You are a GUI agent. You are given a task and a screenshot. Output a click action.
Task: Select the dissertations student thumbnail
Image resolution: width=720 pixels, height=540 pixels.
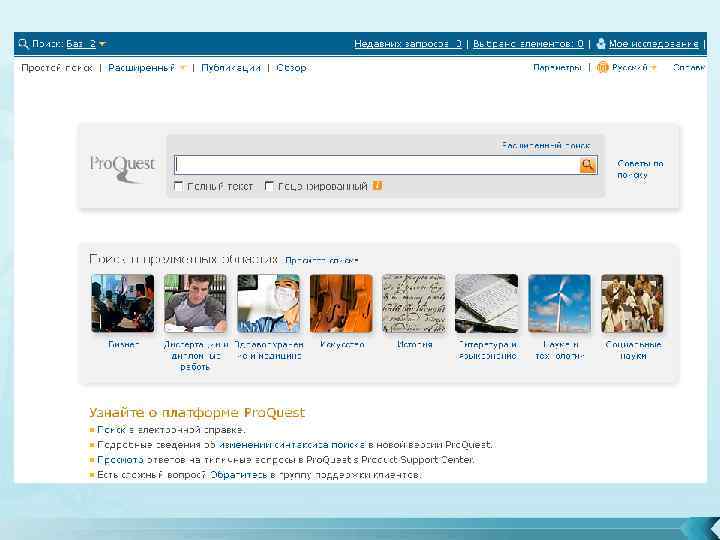pyautogui.click(x=195, y=303)
